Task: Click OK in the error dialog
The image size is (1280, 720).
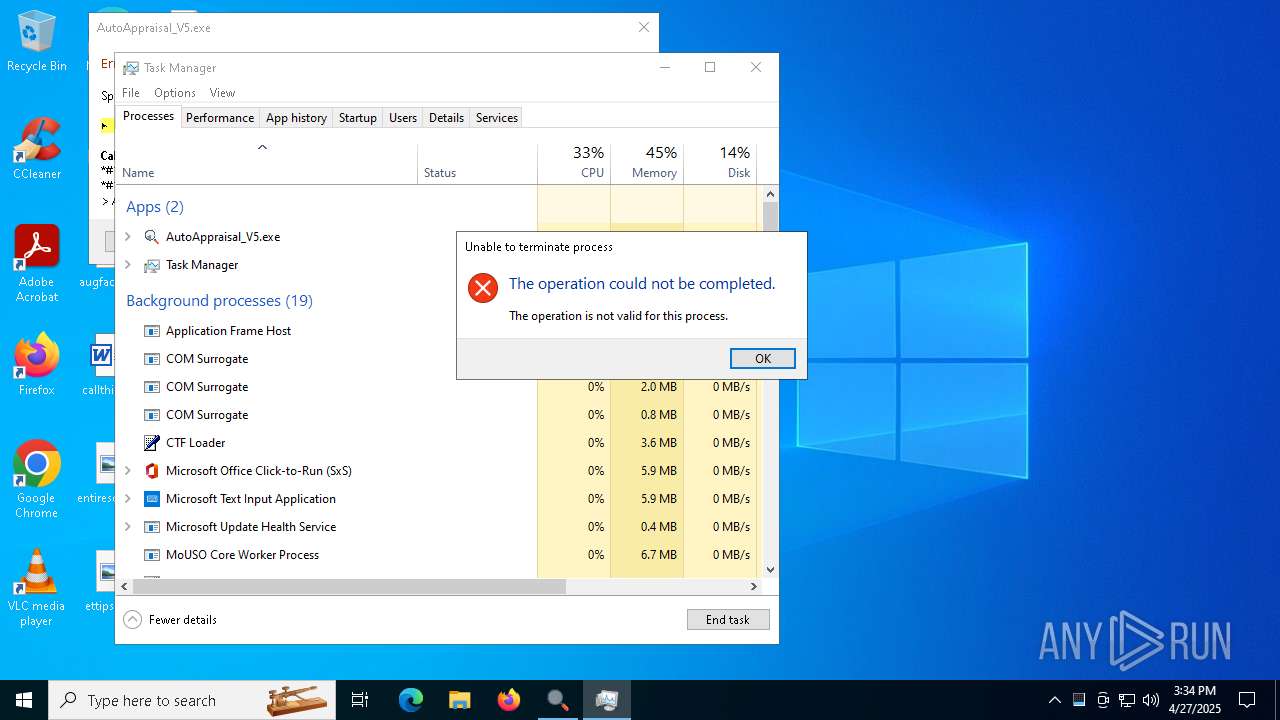Action: point(762,358)
